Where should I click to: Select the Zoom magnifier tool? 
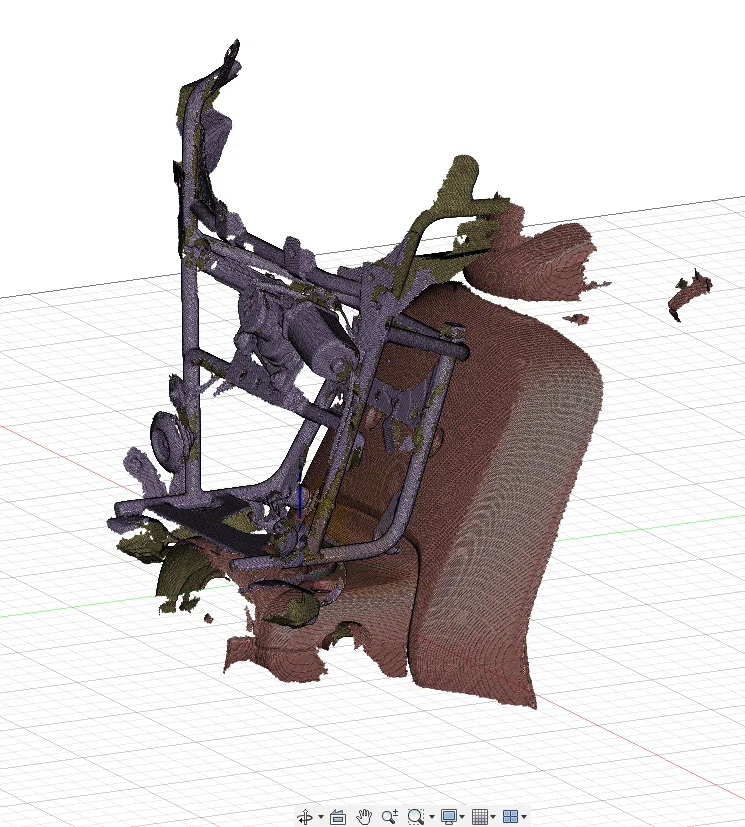click(x=390, y=817)
